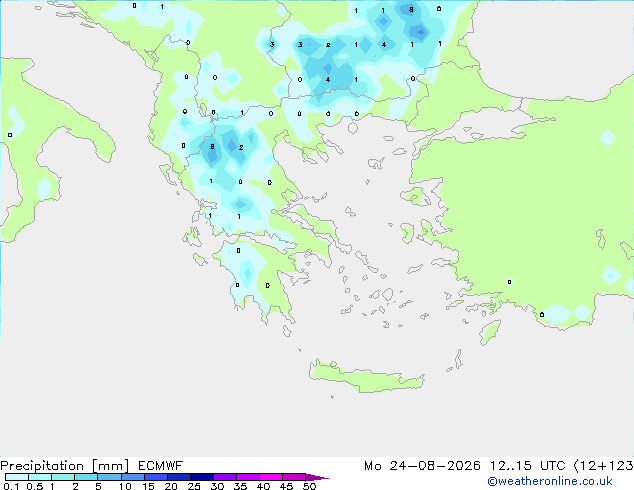
Task: Select the 5–10 mm legend color box
Action: click(109, 477)
